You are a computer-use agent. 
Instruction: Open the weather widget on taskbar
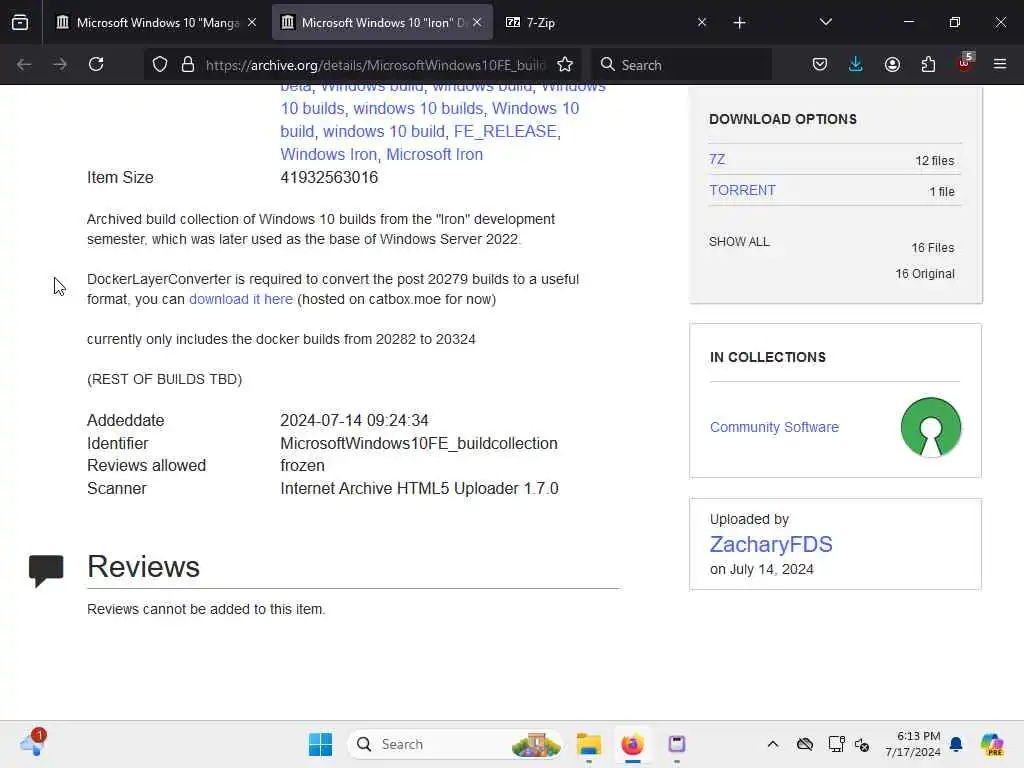click(33, 743)
